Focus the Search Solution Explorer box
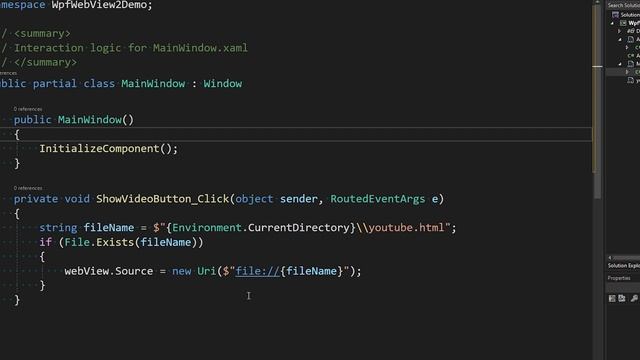 click(623, 5)
